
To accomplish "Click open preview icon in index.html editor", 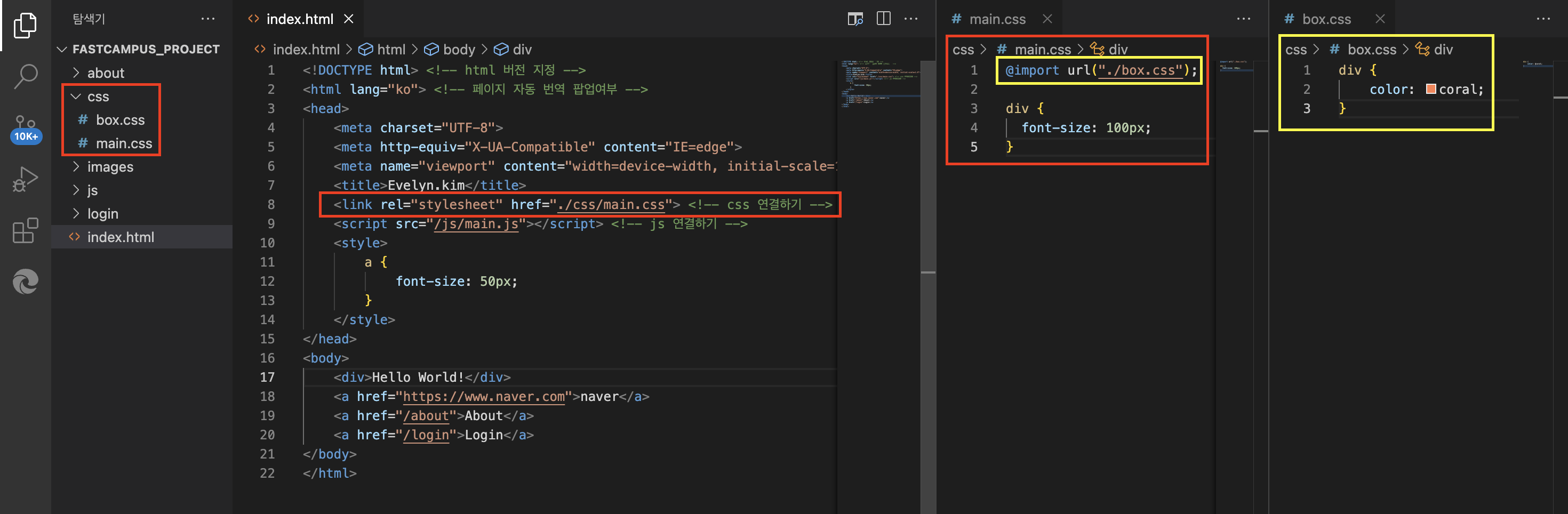I will (x=855, y=19).
